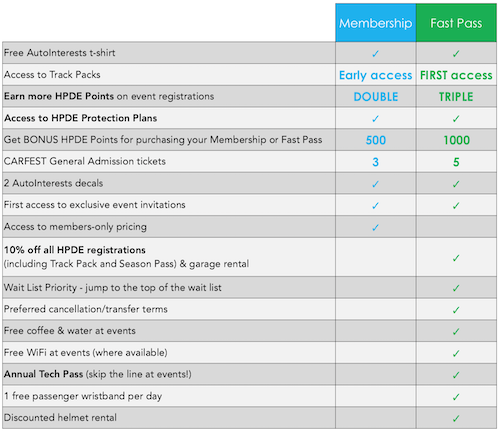The image size is (500, 431).
Task: Click the Membership checkmark for members-only pricing
Action: (376, 227)
